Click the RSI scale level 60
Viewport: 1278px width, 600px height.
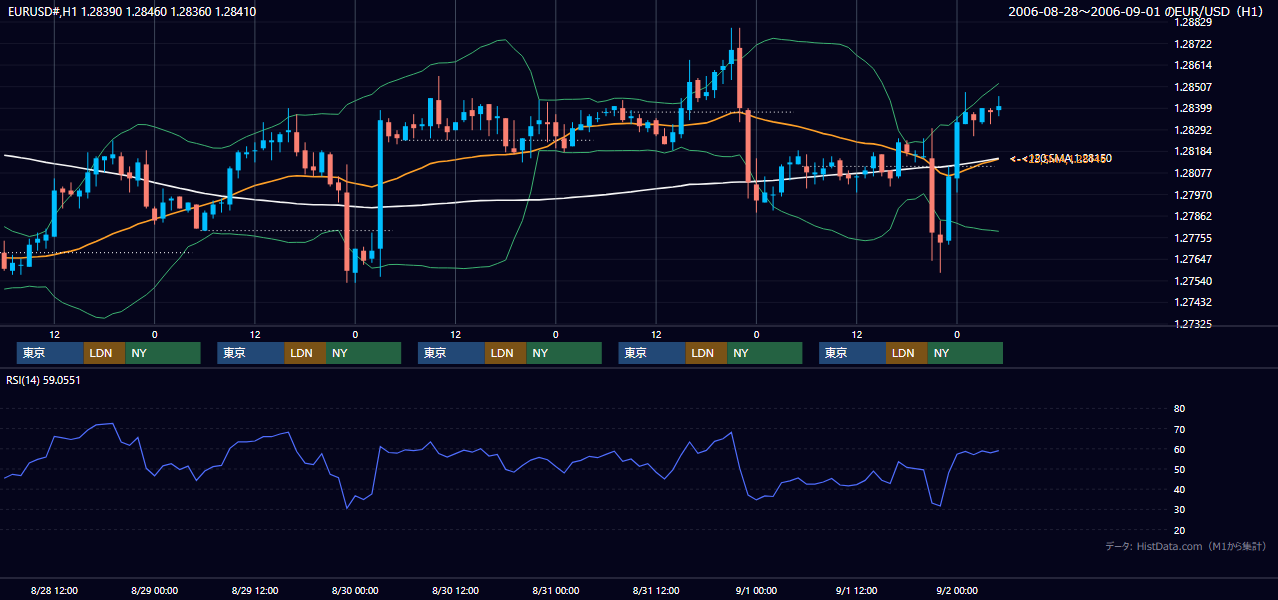pyautogui.click(x=1179, y=449)
